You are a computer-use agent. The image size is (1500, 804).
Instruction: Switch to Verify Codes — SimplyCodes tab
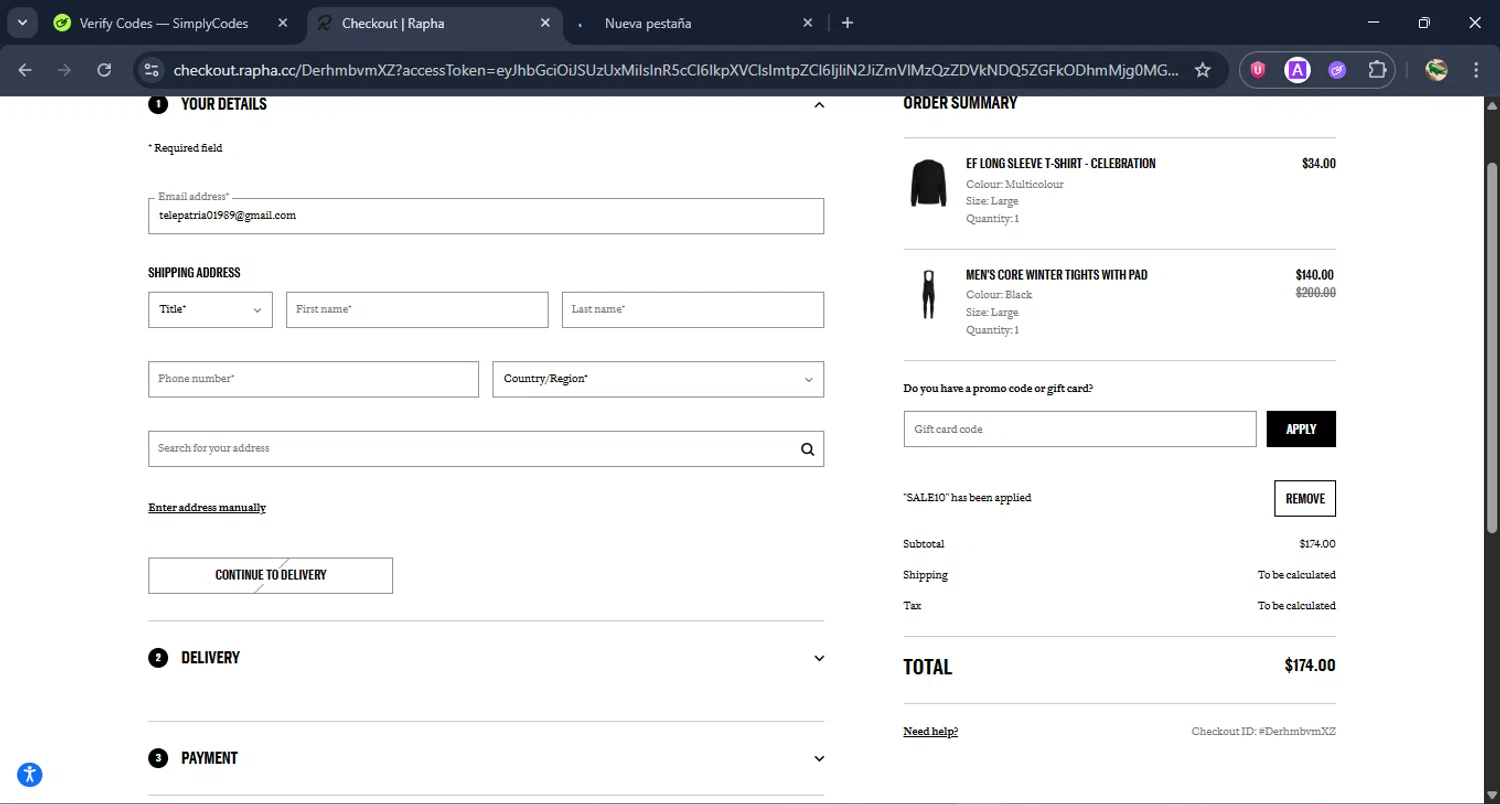point(164,23)
